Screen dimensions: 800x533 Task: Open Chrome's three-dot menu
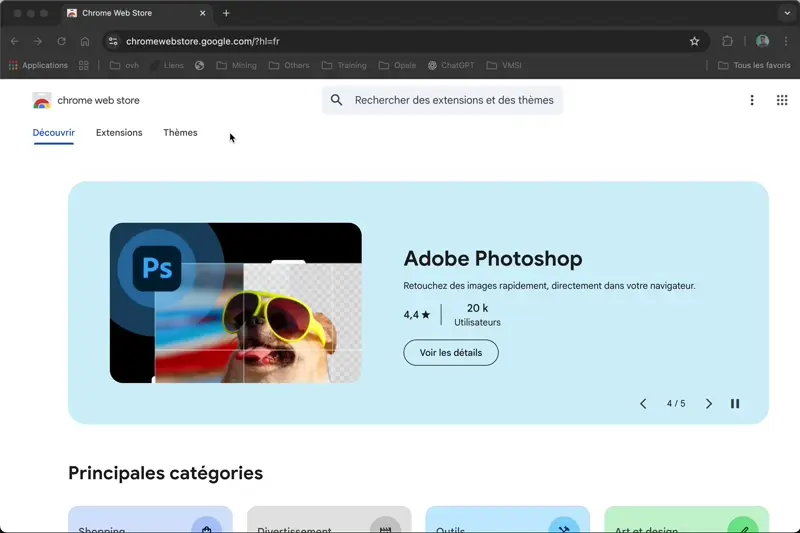coord(786,41)
